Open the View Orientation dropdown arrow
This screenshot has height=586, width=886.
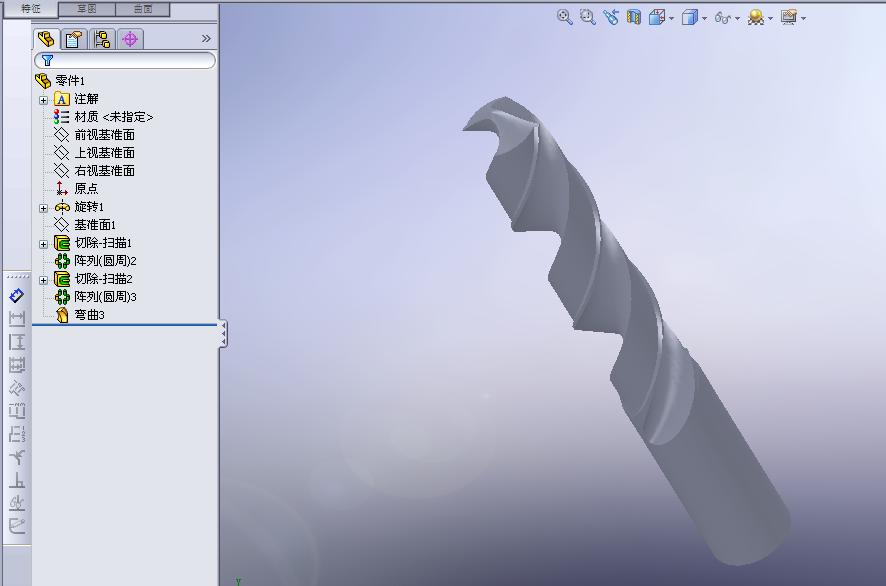(671, 19)
